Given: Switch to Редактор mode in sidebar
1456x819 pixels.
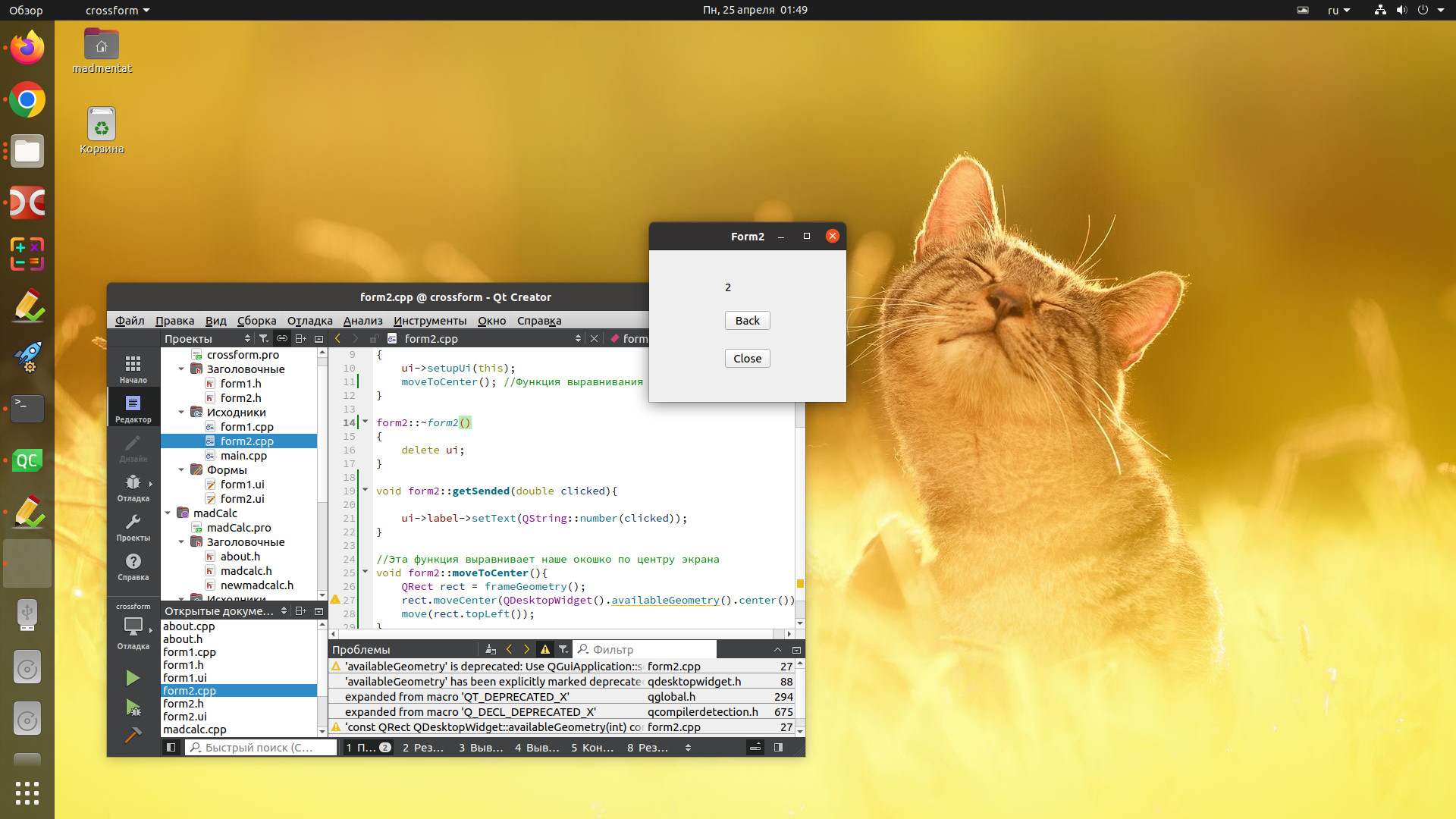Looking at the screenshot, I should tap(133, 409).
